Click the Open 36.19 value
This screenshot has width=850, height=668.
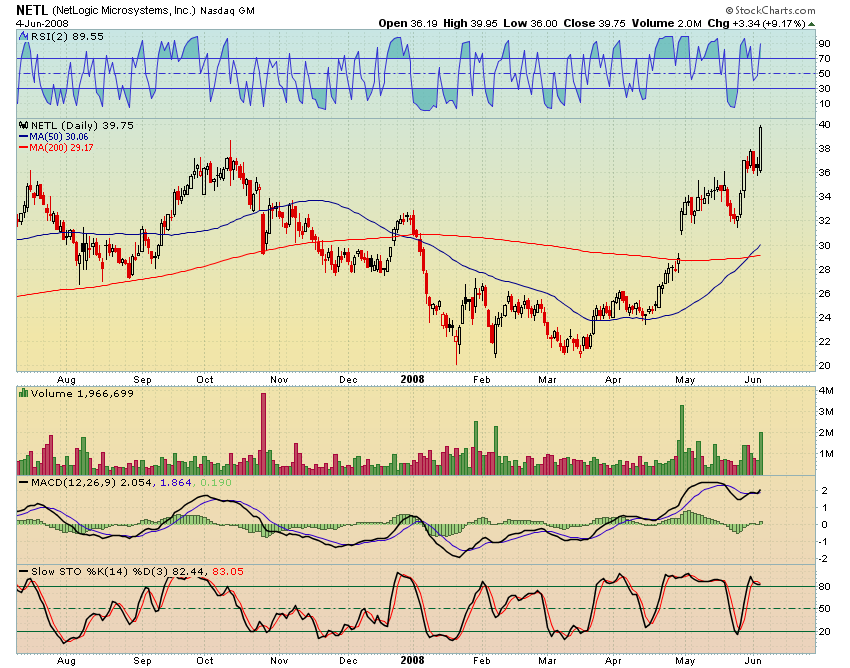(408, 23)
